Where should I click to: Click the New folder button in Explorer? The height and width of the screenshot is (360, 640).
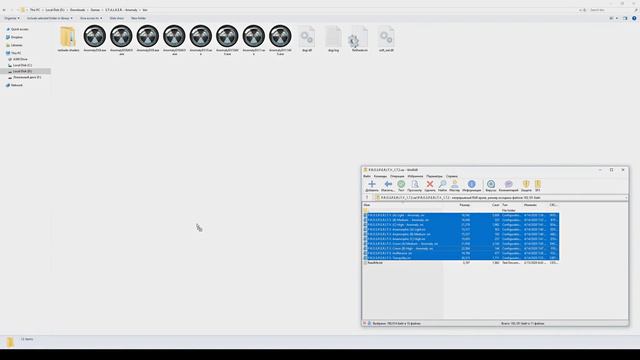click(x=138, y=18)
